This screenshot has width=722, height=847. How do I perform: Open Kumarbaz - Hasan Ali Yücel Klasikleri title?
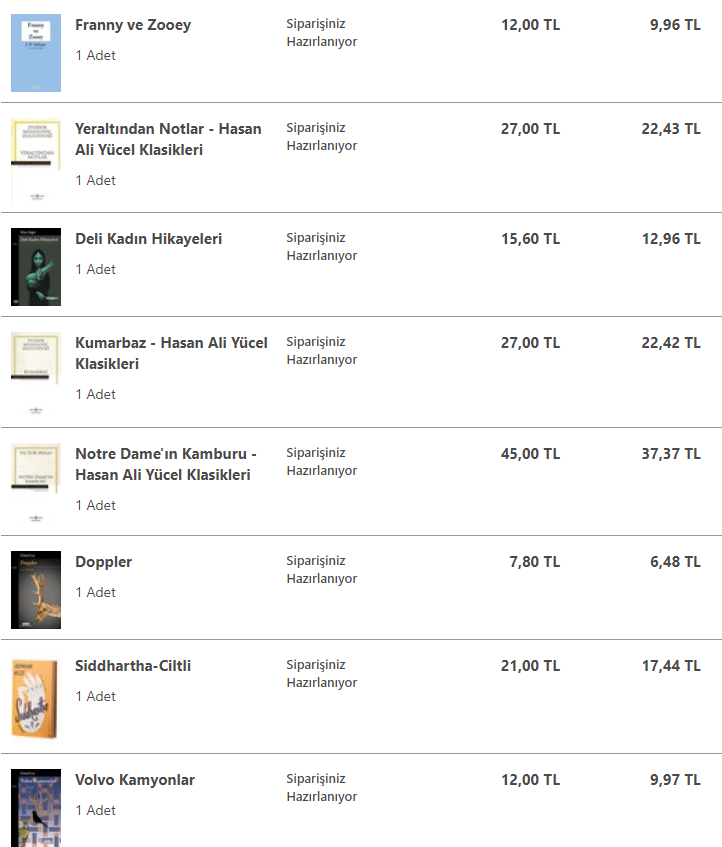[171, 353]
